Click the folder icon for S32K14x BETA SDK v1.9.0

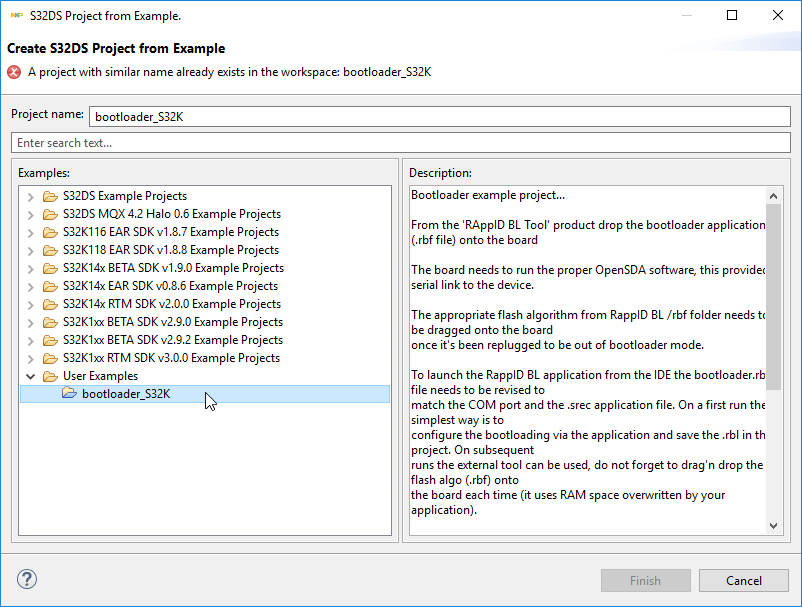point(50,268)
